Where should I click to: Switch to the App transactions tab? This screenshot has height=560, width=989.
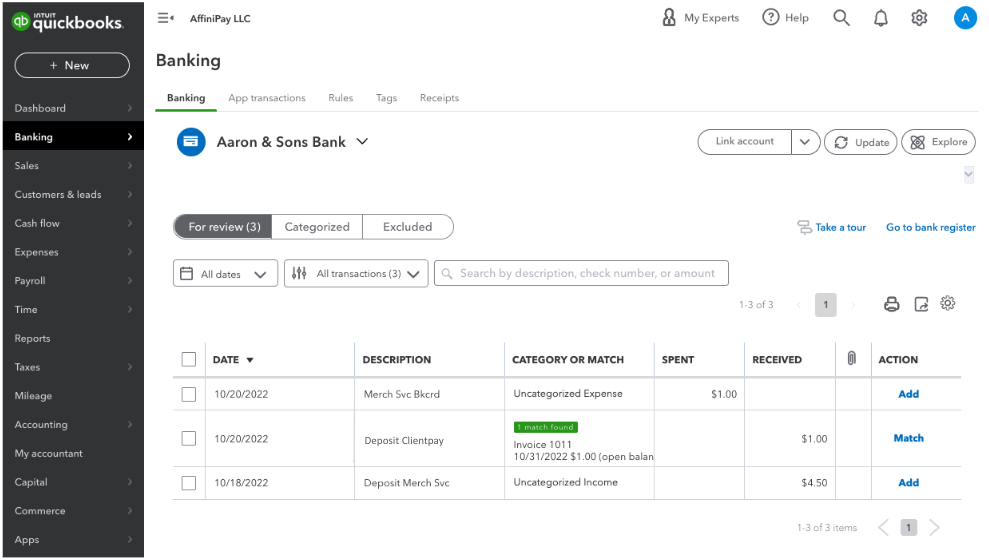tap(267, 98)
